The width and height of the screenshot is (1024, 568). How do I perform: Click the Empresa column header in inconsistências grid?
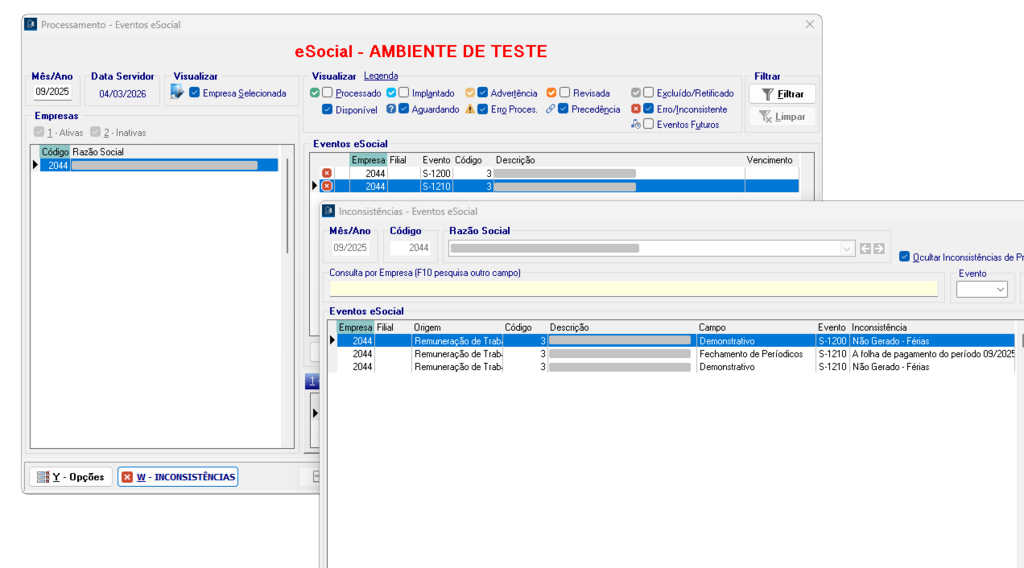[355, 327]
